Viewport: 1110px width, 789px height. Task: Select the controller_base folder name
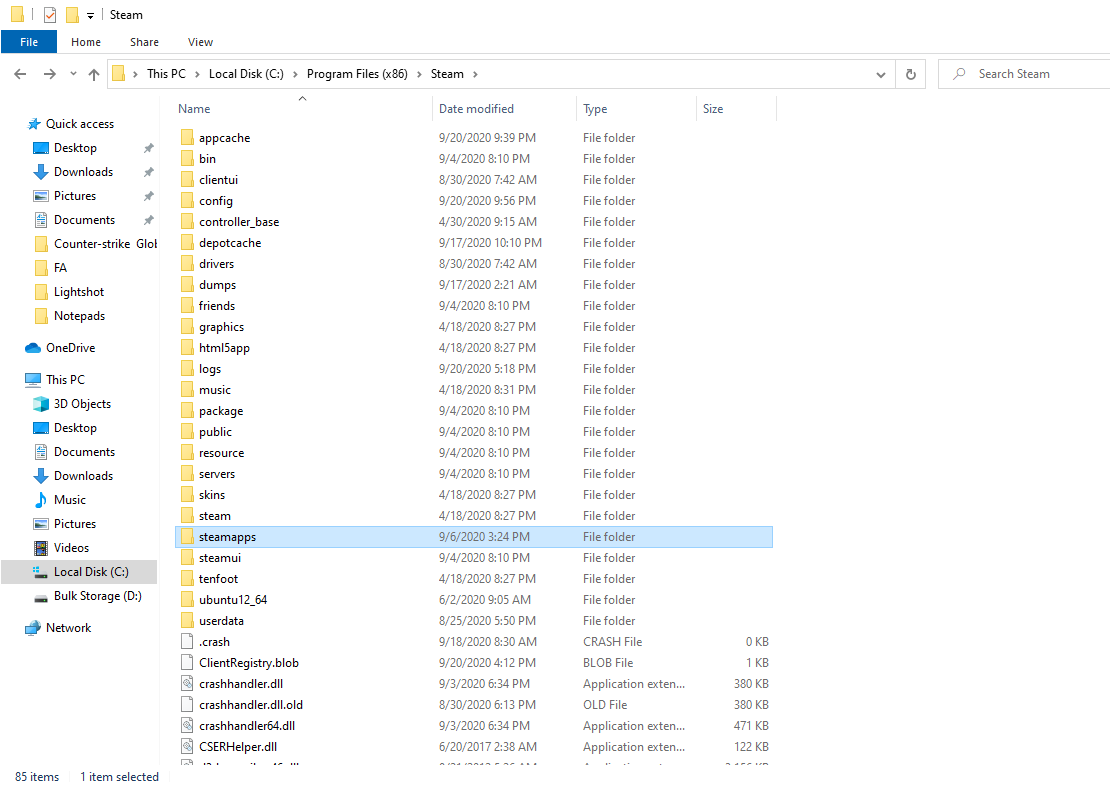pyautogui.click(x=239, y=222)
